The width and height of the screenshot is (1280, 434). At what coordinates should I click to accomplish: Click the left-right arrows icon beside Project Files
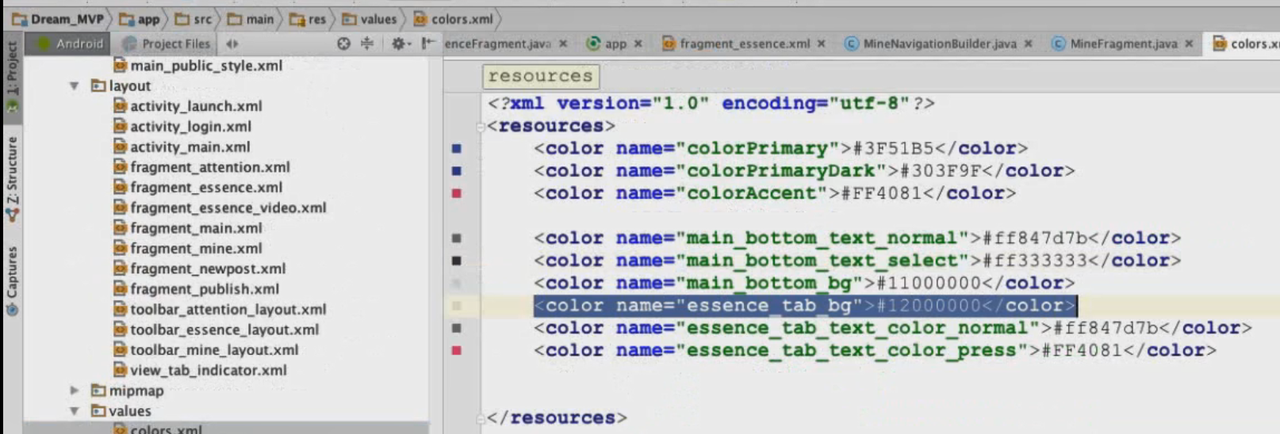coord(232,44)
